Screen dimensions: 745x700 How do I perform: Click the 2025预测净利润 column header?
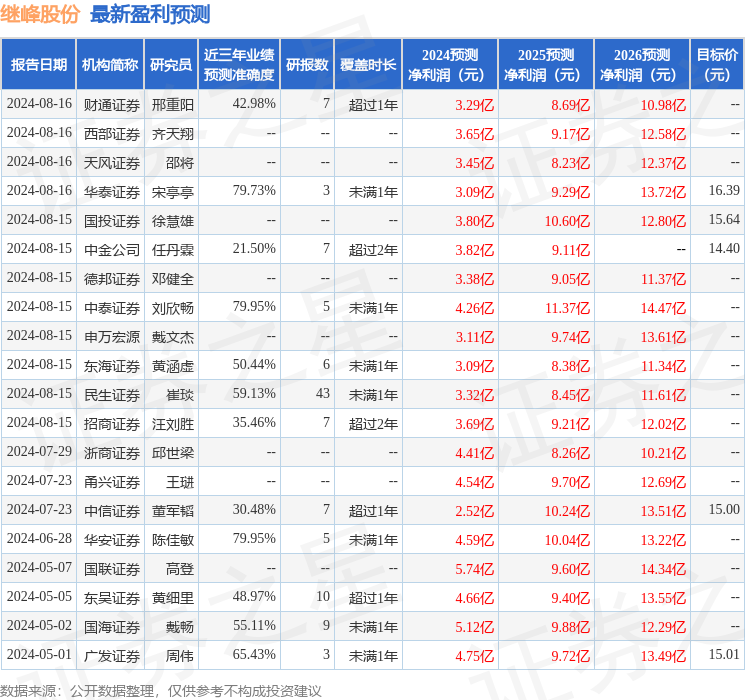point(546,65)
